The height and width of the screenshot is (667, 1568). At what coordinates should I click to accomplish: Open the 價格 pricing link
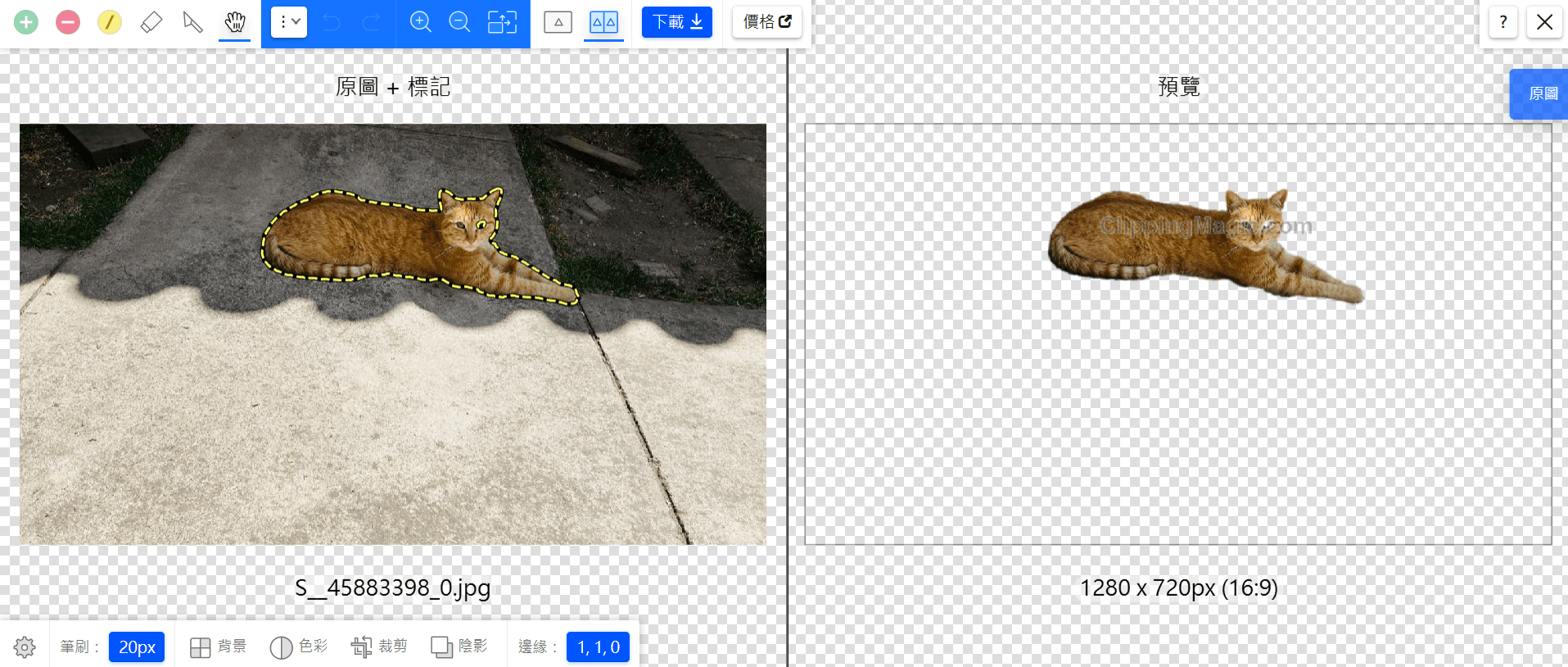click(x=767, y=22)
